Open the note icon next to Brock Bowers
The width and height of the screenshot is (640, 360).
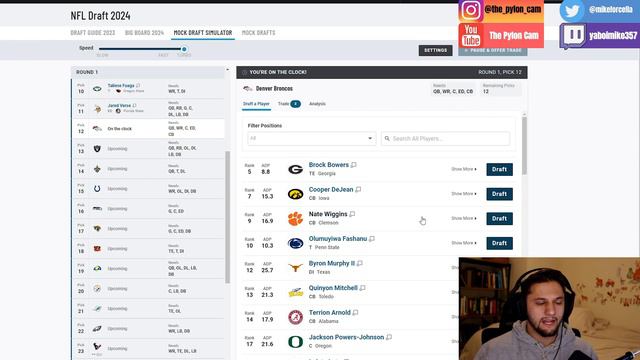click(x=353, y=165)
